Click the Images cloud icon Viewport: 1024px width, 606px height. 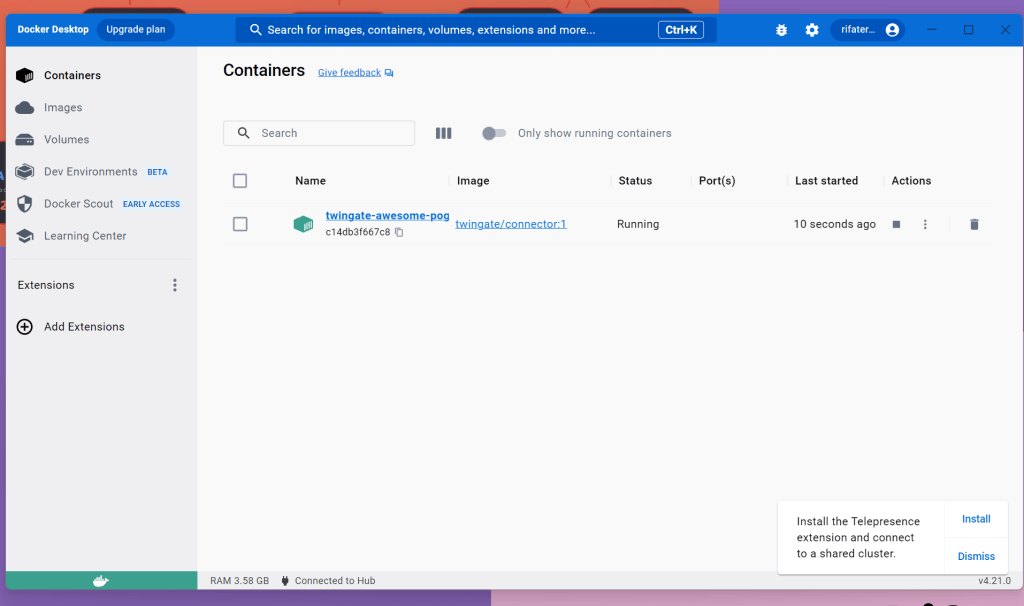pyautogui.click(x=25, y=107)
